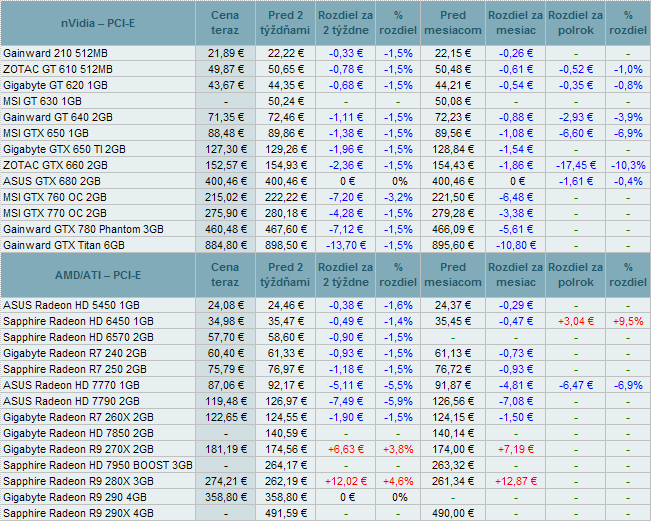
Task: Select 'Gigabyte Radeon R9 270X 2GB' name
Action: (x=78, y=449)
